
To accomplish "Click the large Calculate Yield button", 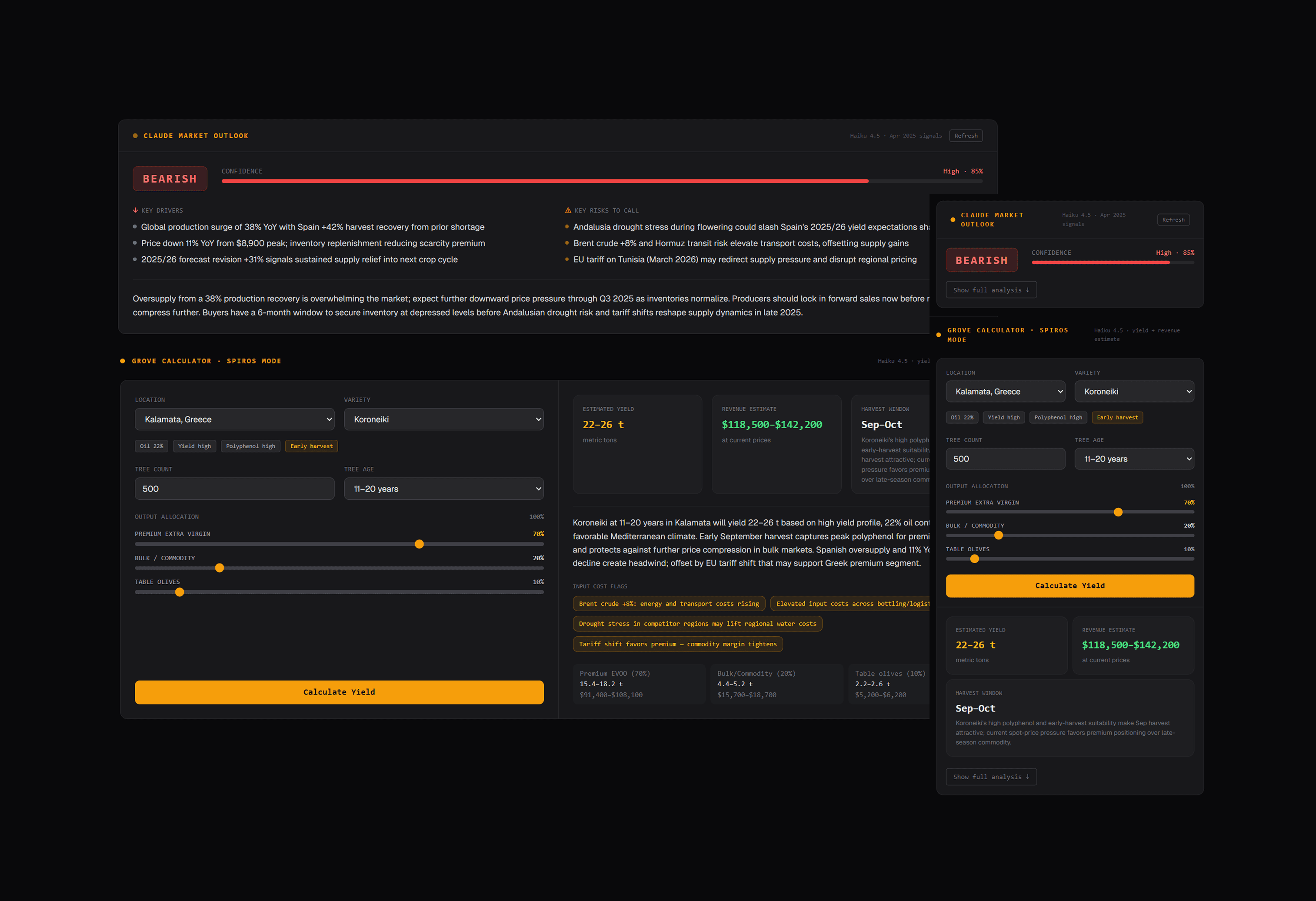I will click(339, 692).
